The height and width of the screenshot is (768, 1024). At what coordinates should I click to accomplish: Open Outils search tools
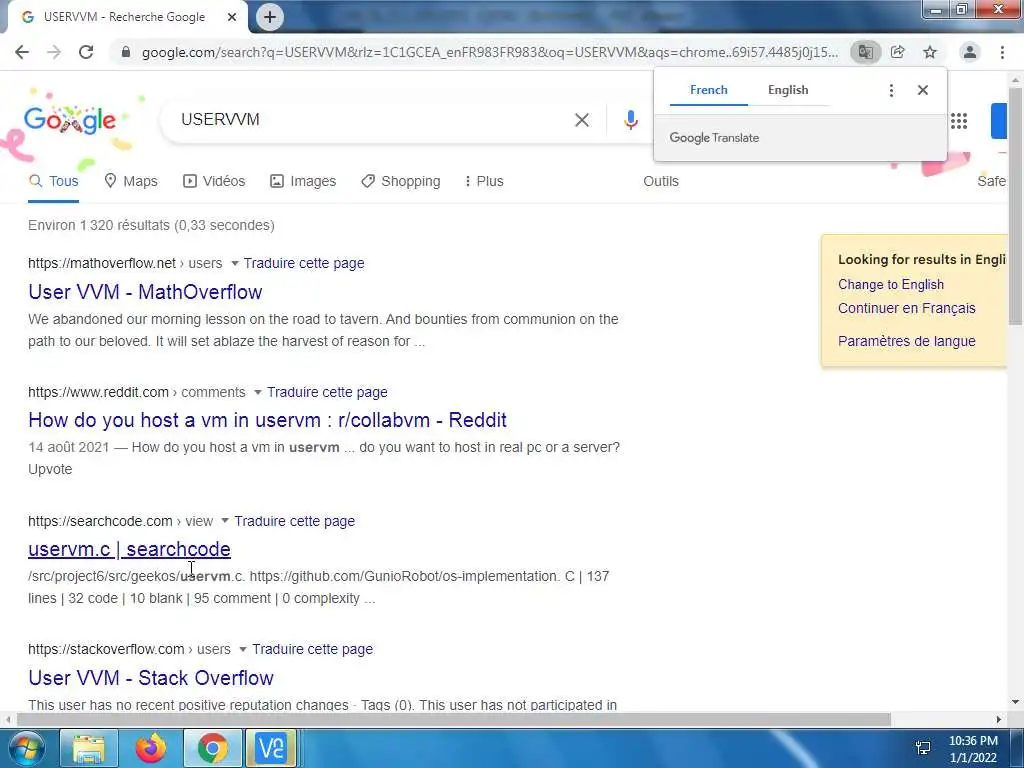661,182
